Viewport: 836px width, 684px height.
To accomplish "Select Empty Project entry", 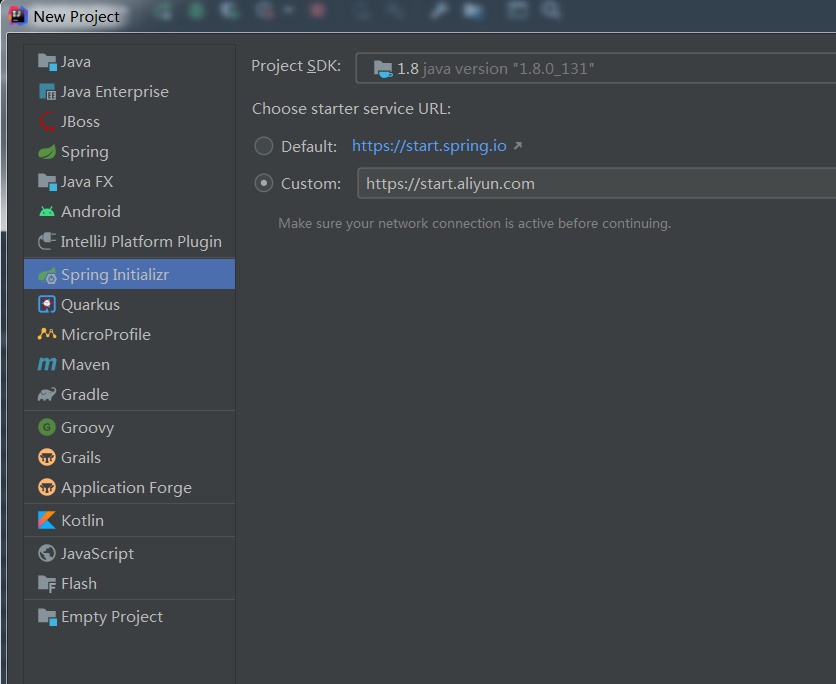I will pos(130,617).
